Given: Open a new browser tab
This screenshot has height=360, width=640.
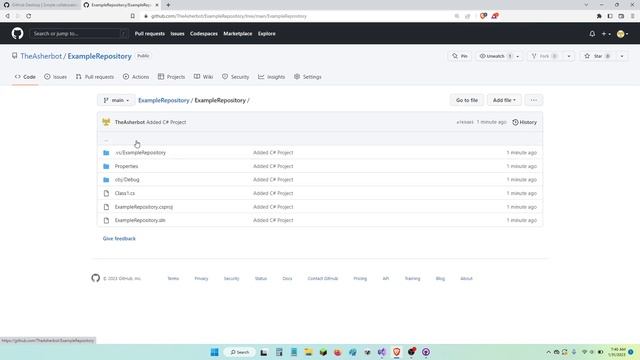Looking at the screenshot, I should 168,5.
